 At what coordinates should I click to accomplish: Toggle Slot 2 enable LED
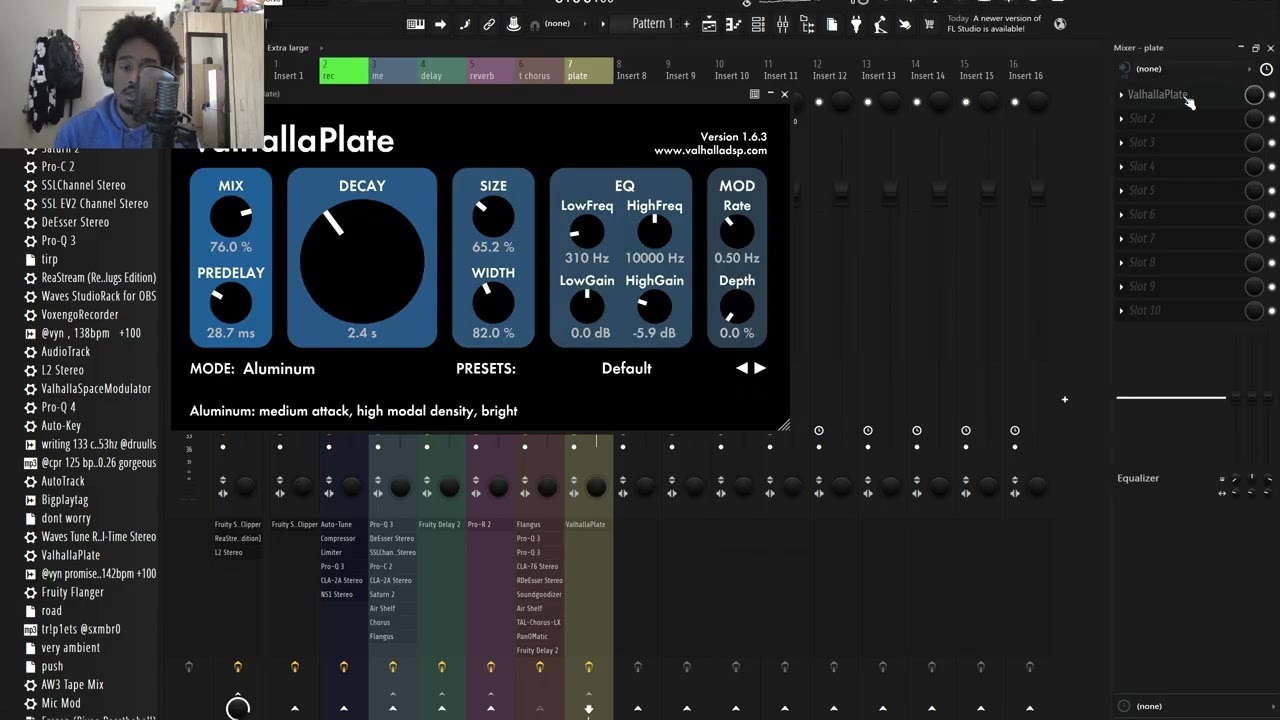tap(1272, 119)
